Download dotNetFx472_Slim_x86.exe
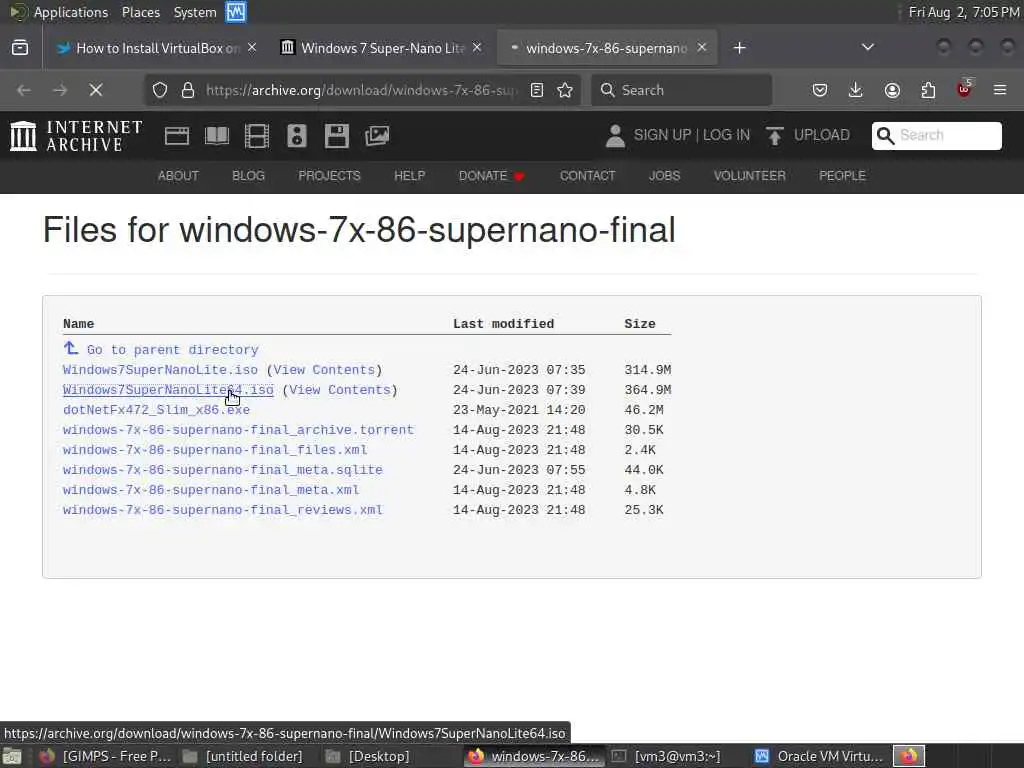The image size is (1024, 768). coord(156,410)
